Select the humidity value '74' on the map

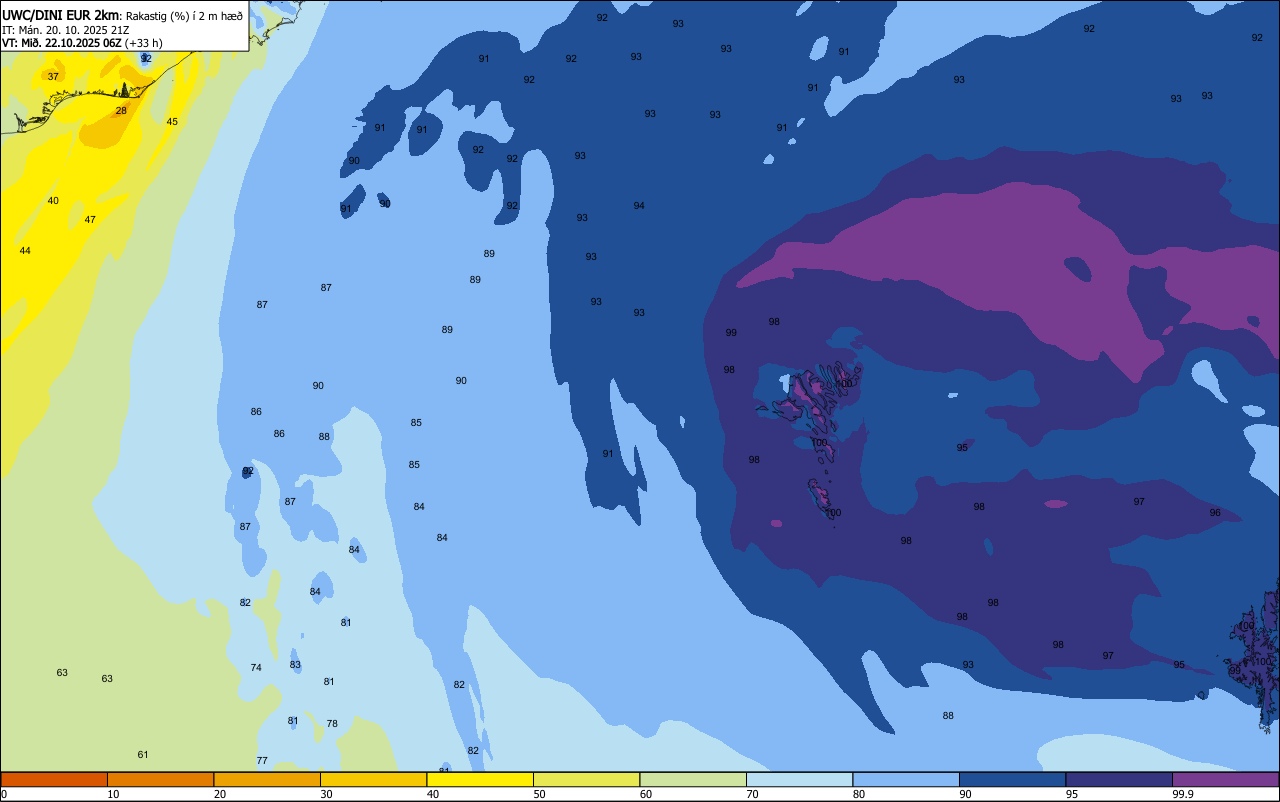click(x=256, y=668)
